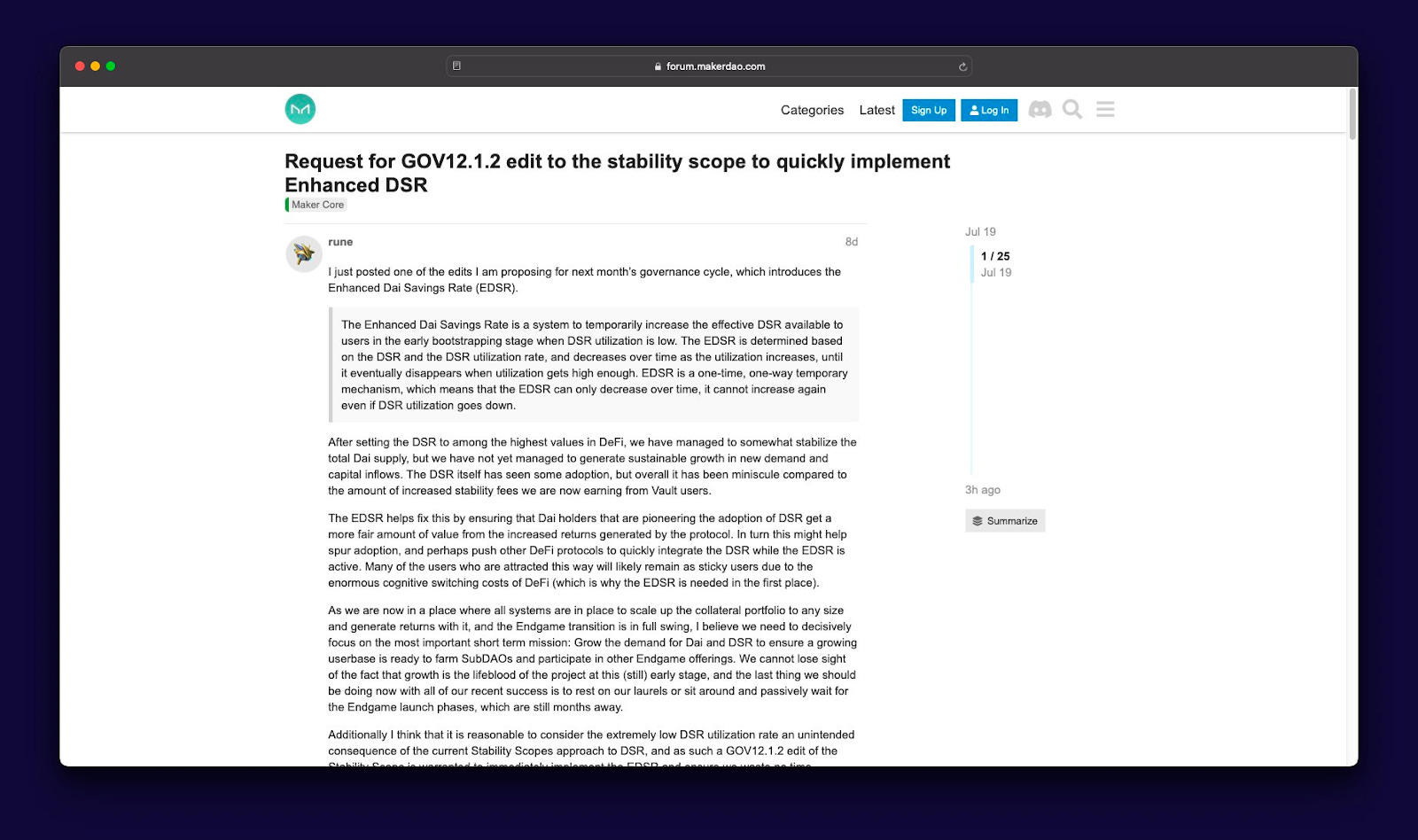This screenshot has width=1418, height=840.
Task: Click the Summarize button
Action: coord(1005,521)
